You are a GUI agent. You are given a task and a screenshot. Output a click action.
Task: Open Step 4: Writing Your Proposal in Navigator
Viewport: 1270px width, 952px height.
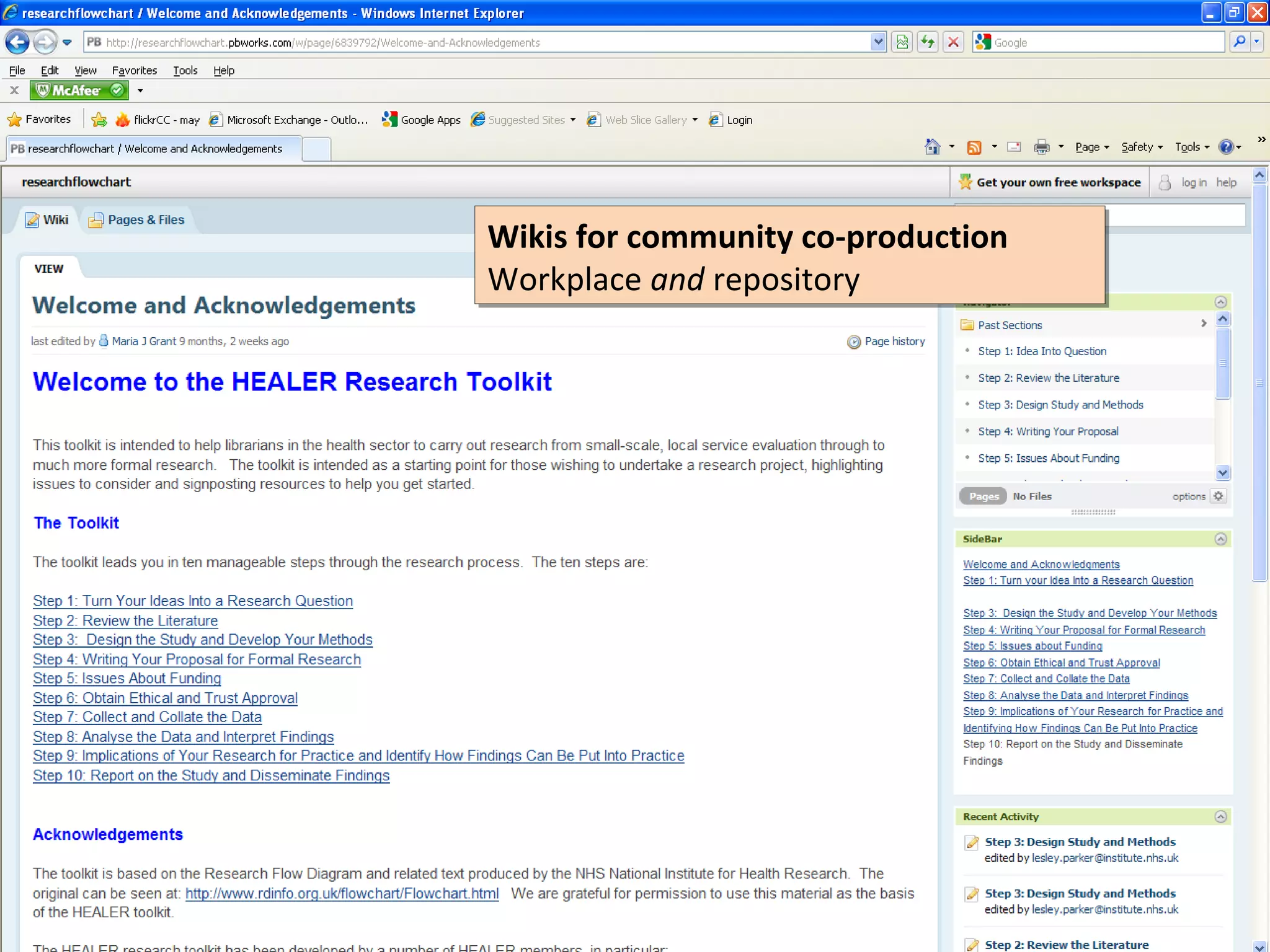click(1048, 431)
